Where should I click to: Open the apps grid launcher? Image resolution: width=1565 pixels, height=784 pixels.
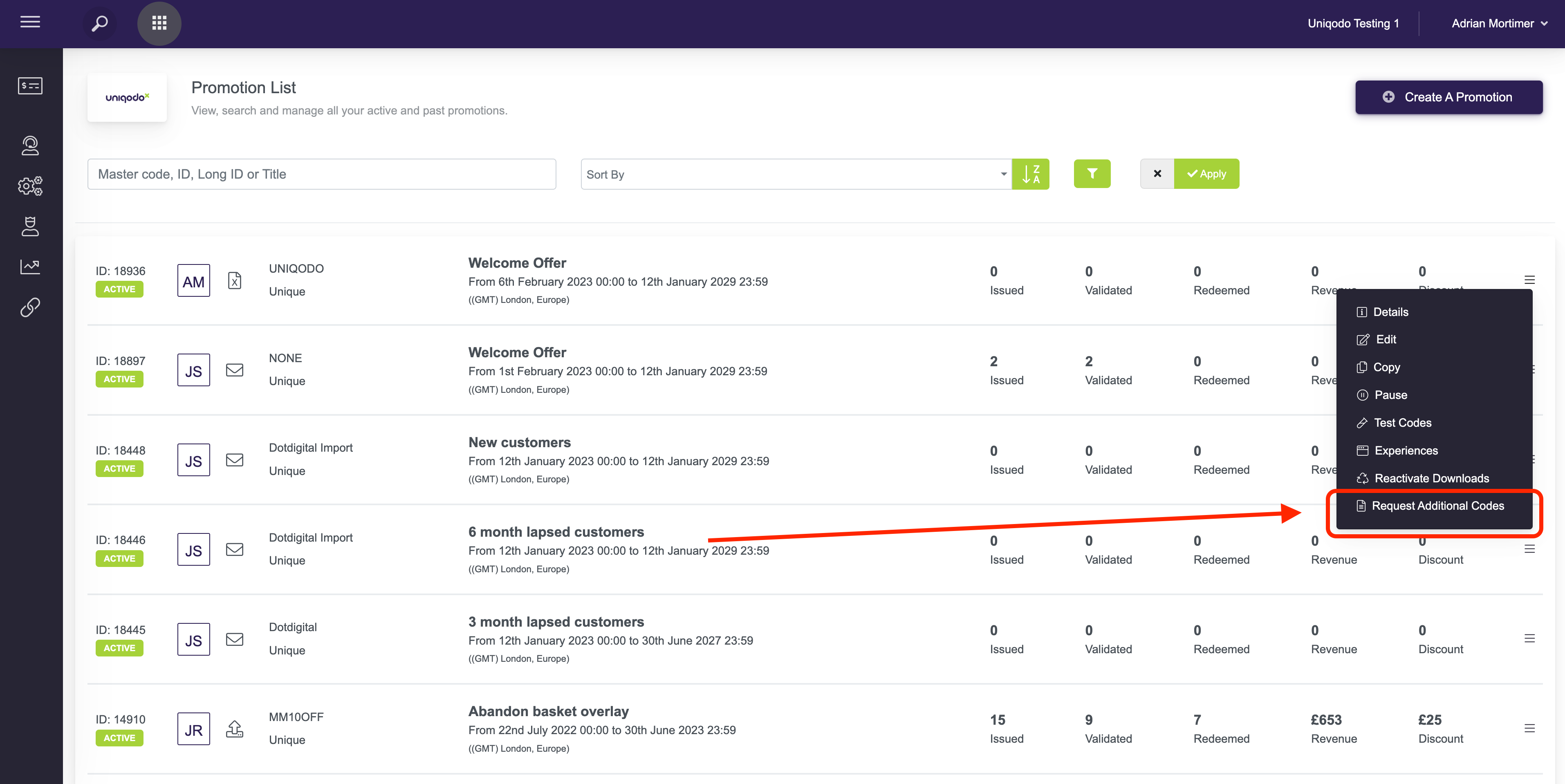tap(159, 24)
